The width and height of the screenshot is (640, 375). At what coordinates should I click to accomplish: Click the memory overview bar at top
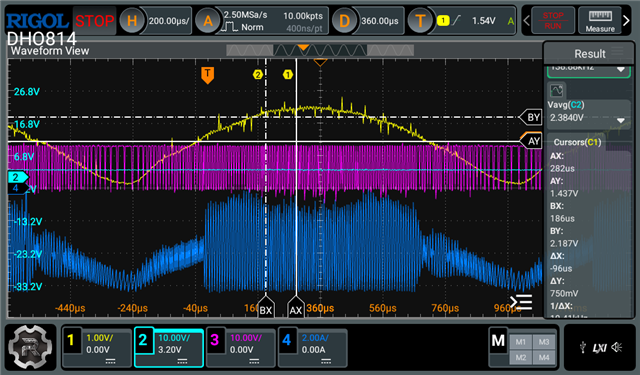point(320,50)
